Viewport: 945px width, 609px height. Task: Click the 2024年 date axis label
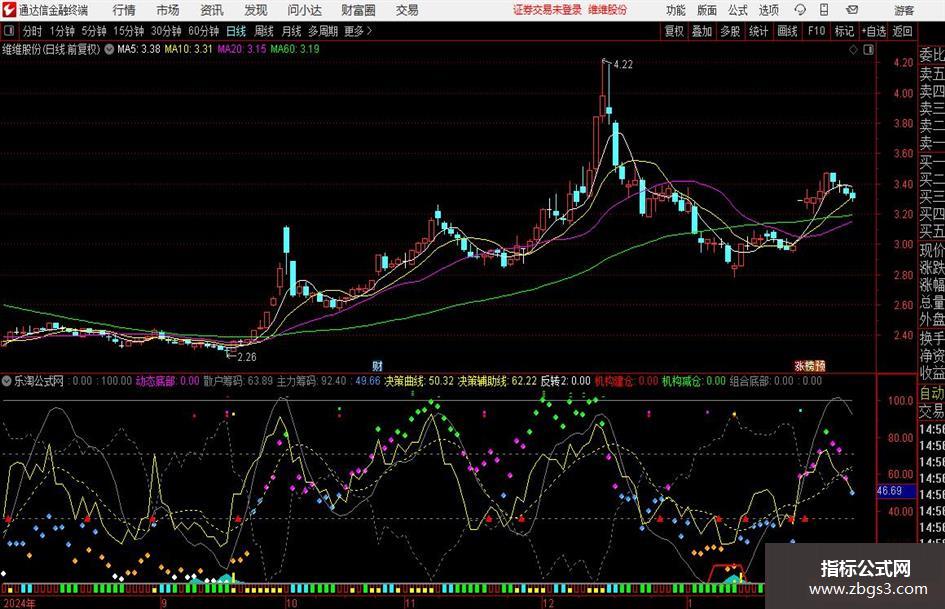pyautogui.click(x=19, y=603)
